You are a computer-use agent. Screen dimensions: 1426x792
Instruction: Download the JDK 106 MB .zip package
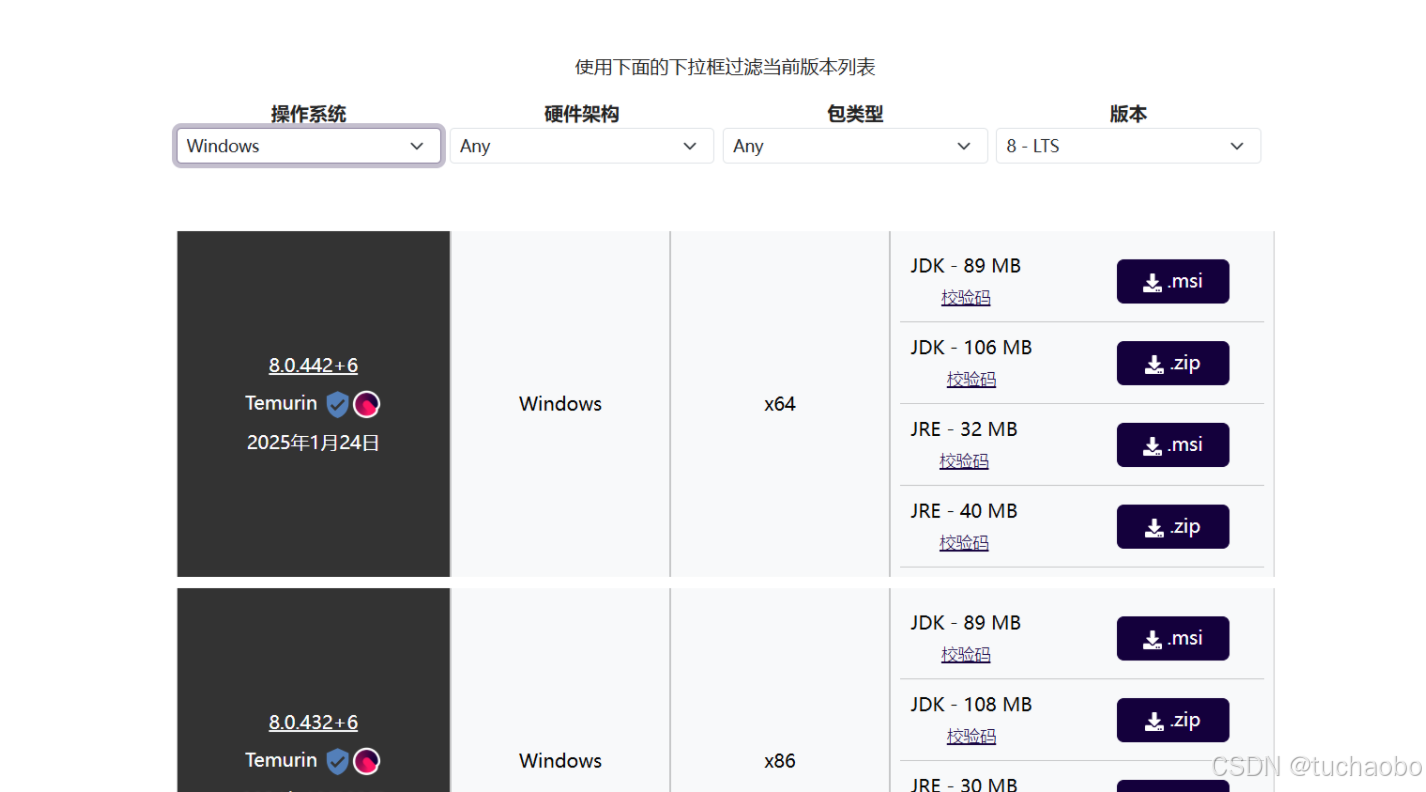[x=1172, y=363]
